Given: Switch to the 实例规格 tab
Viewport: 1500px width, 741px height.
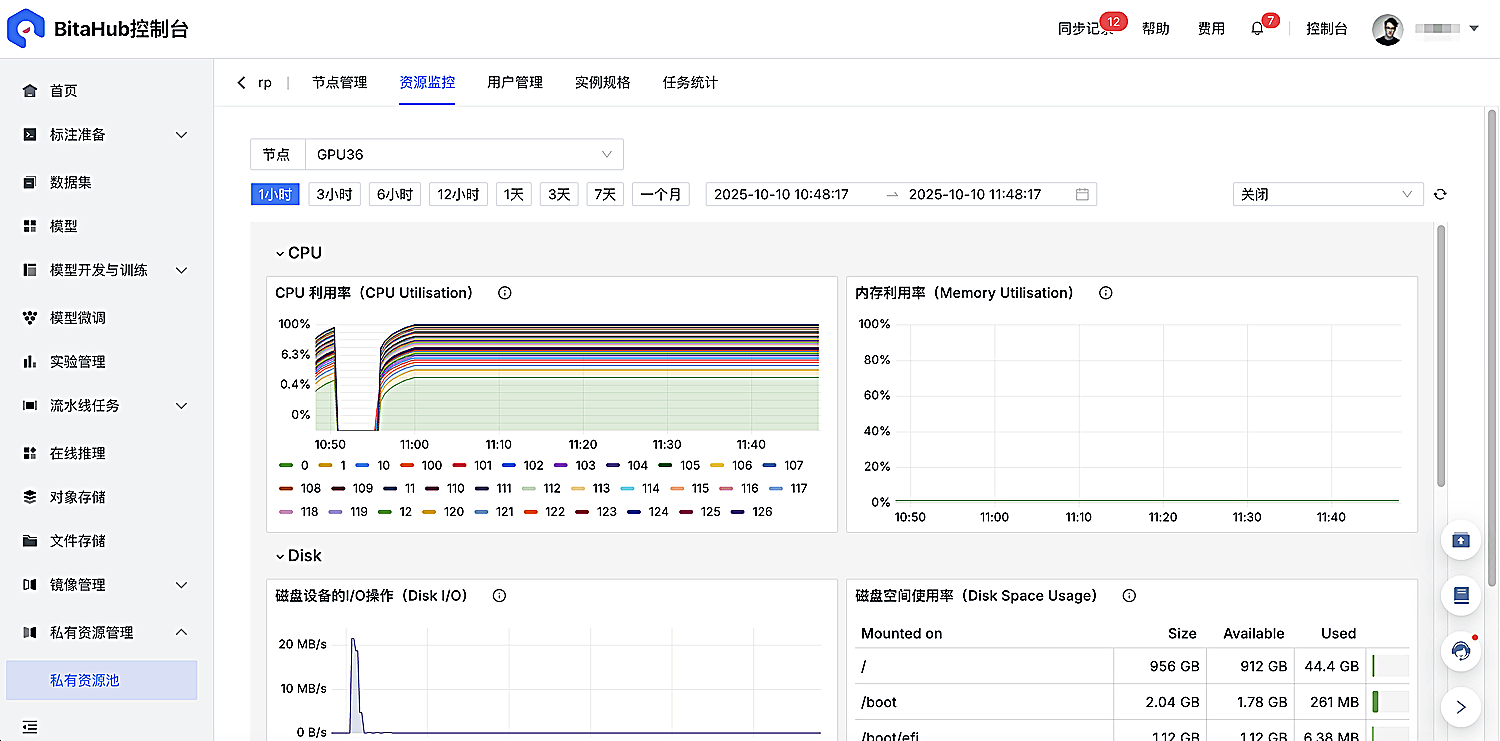Looking at the screenshot, I should coord(603,83).
